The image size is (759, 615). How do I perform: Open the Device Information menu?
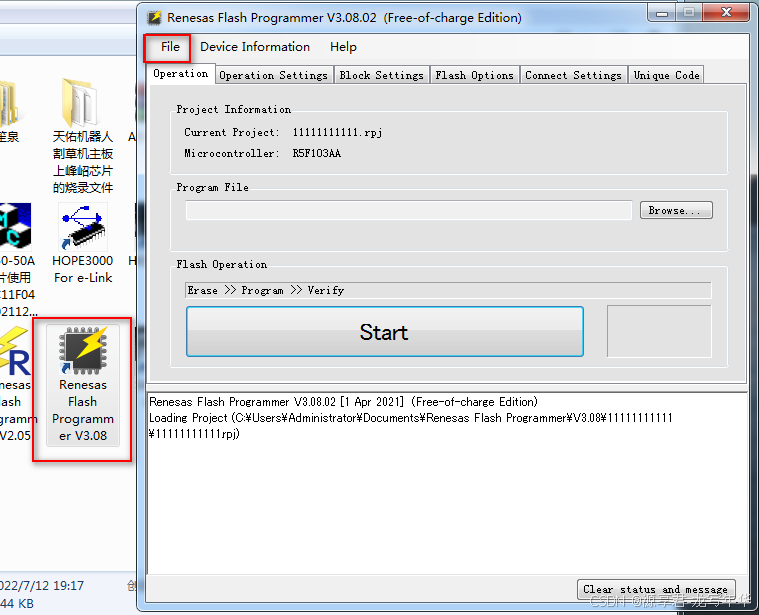(255, 47)
